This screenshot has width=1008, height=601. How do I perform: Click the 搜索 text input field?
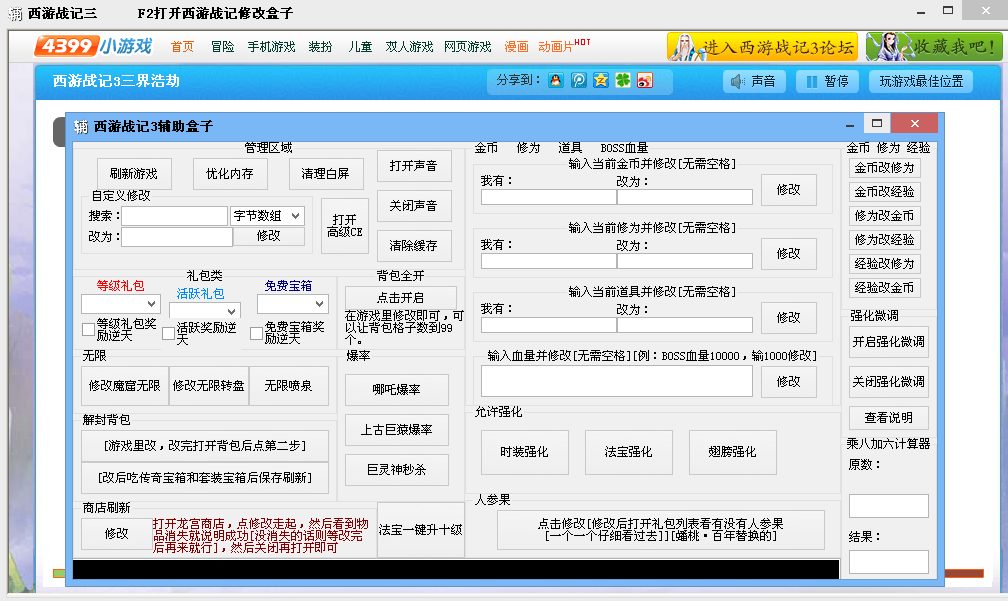coord(174,216)
